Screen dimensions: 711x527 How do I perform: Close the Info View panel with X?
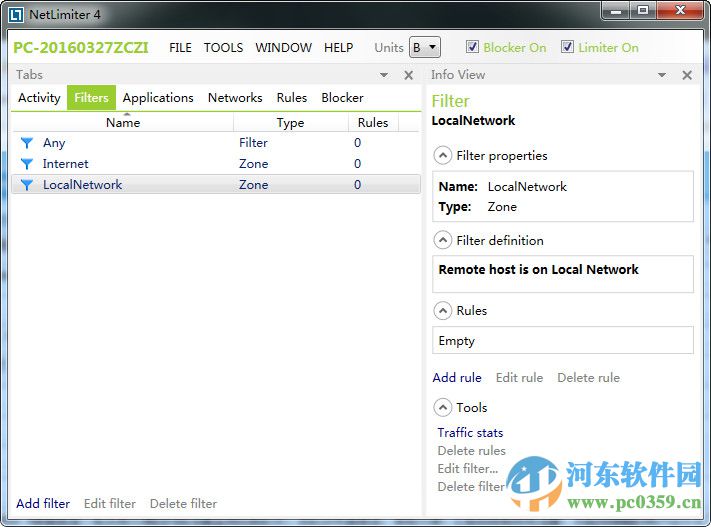click(687, 75)
